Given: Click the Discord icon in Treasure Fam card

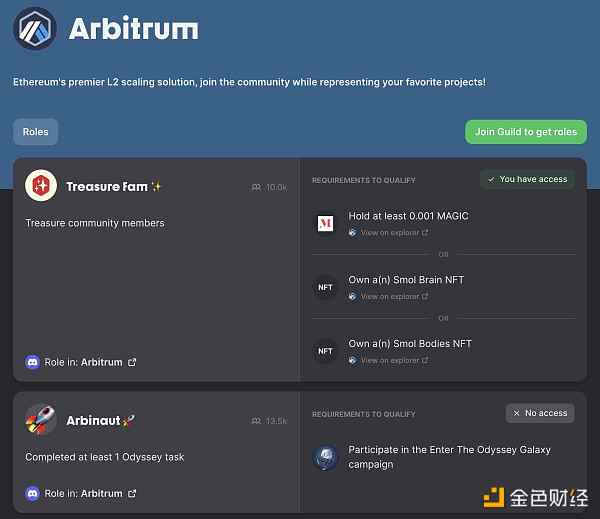Looking at the screenshot, I should 33,362.
